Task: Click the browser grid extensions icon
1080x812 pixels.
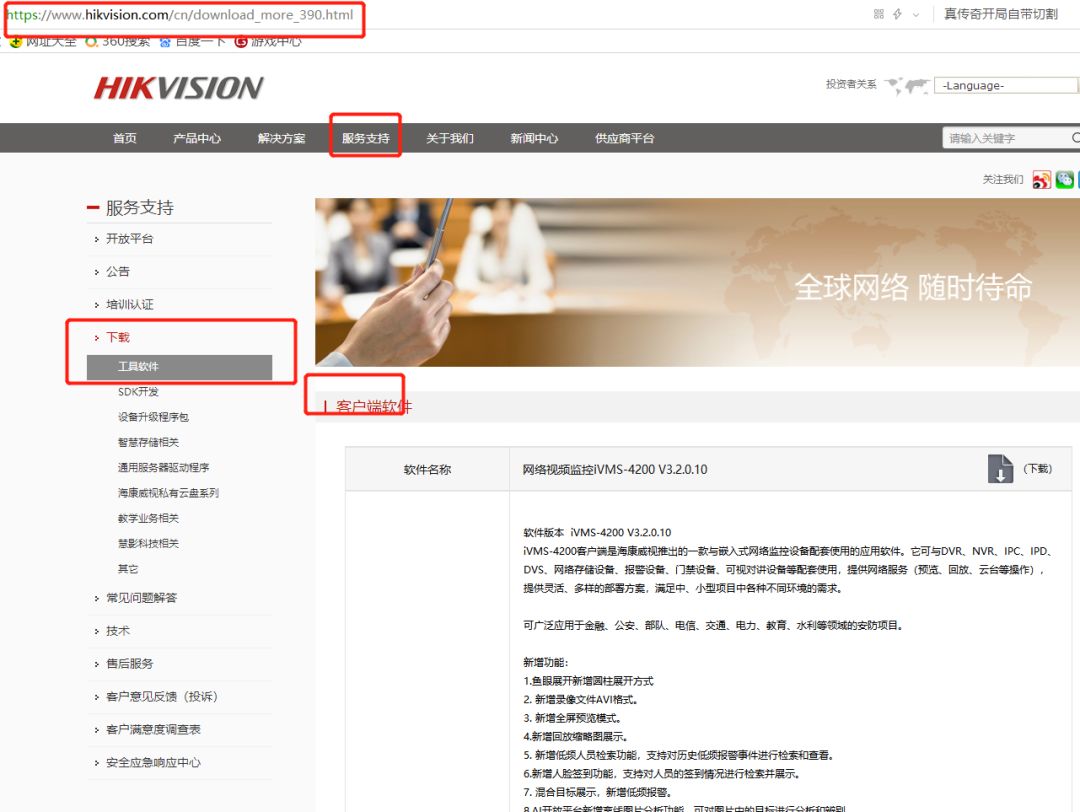Action: [878, 14]
